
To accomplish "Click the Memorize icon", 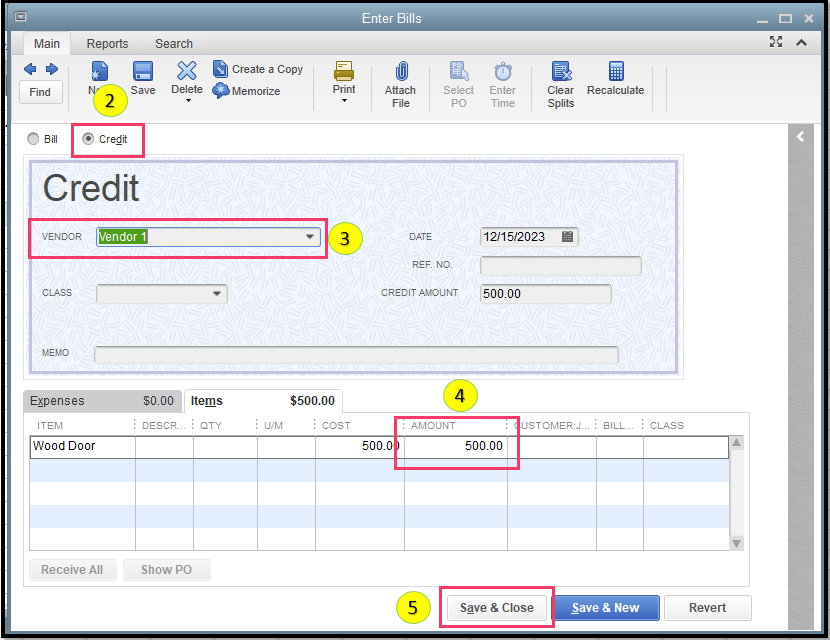I will tap(220, 91).
